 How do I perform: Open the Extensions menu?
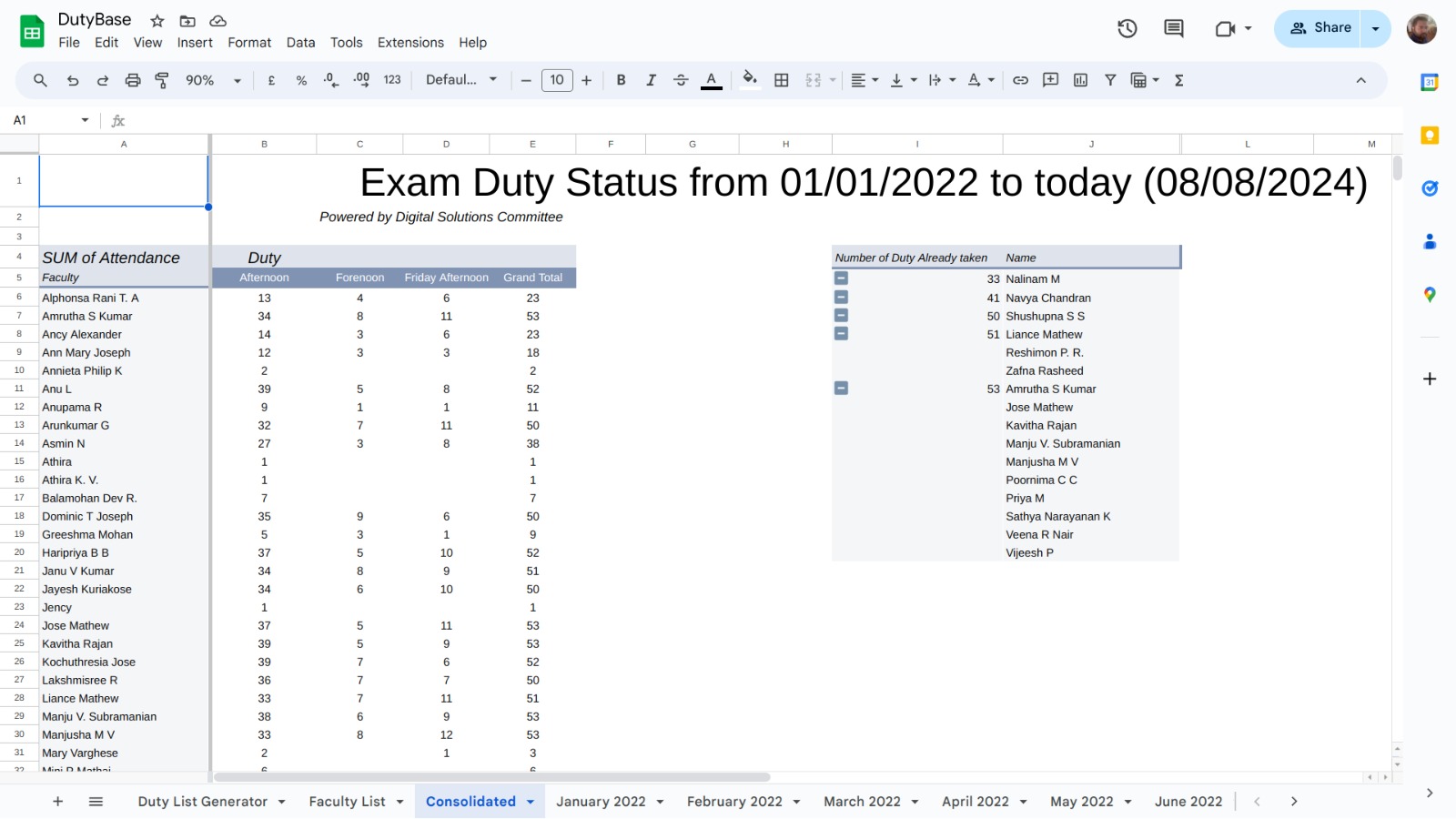click(x=410, y=43)
